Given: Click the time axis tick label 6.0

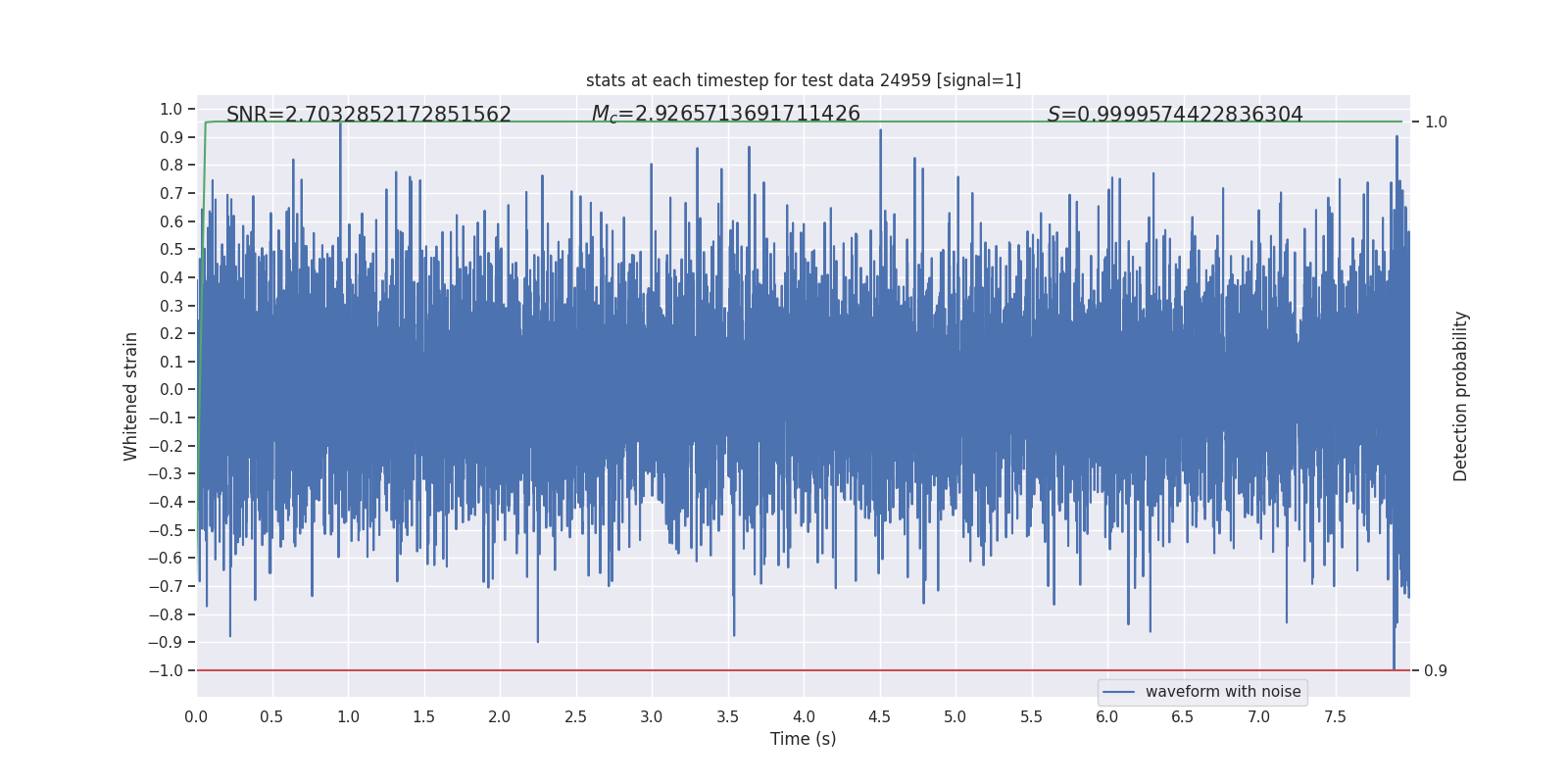Looking at the screenshot, I should (1107, 716).
